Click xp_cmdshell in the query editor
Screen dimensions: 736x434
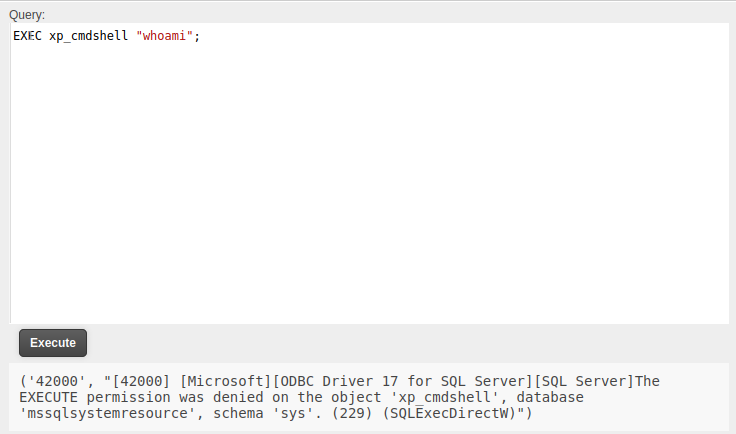click(x=89, y=36)
